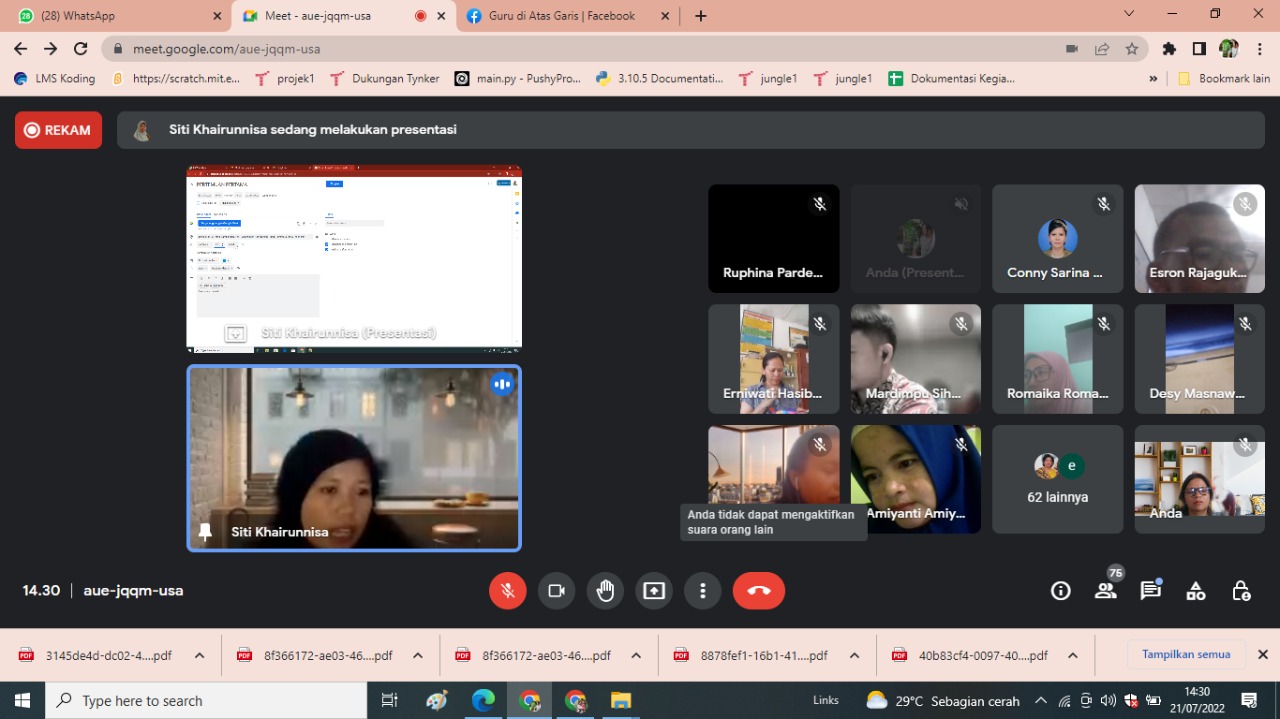1280x719 pixels.
Task: Expand options for 3145de4d-dc02 PDF download
Action: (200, 656)
